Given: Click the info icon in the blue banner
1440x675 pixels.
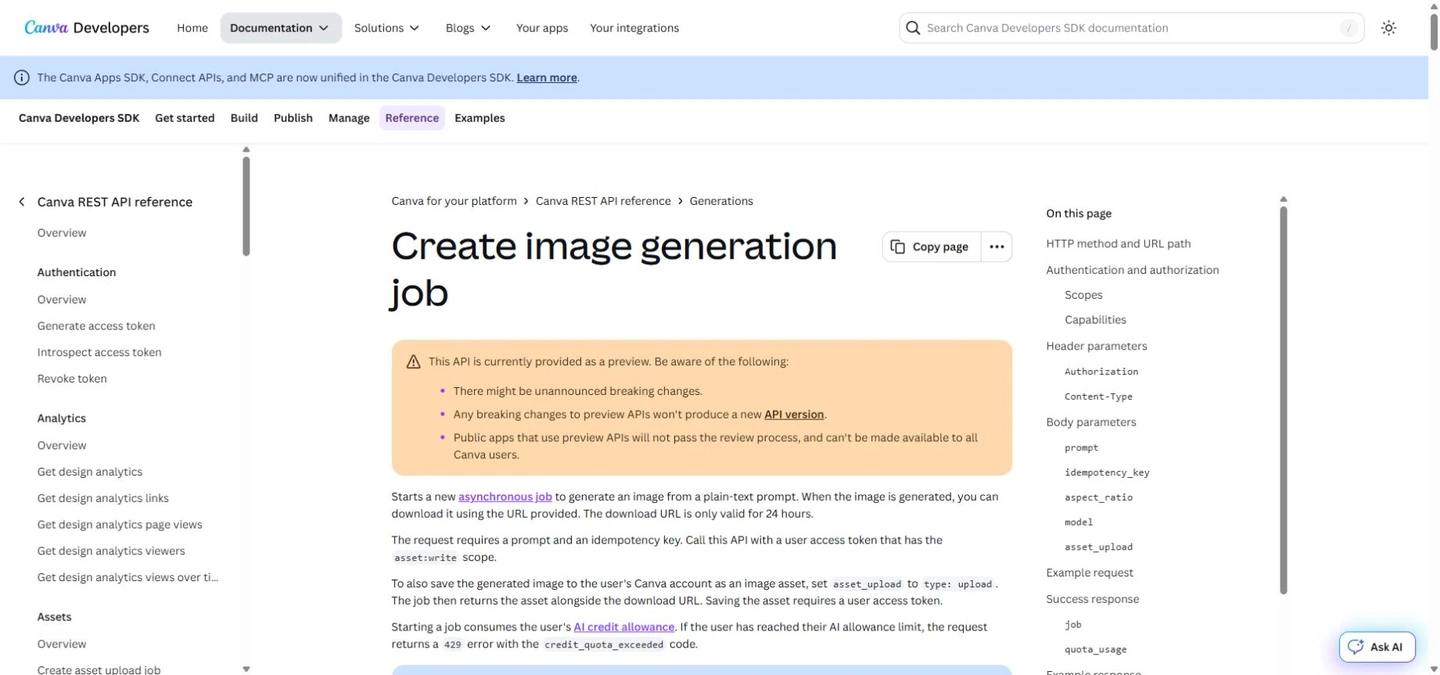Looking at the screenshot, I should point(21,77).
